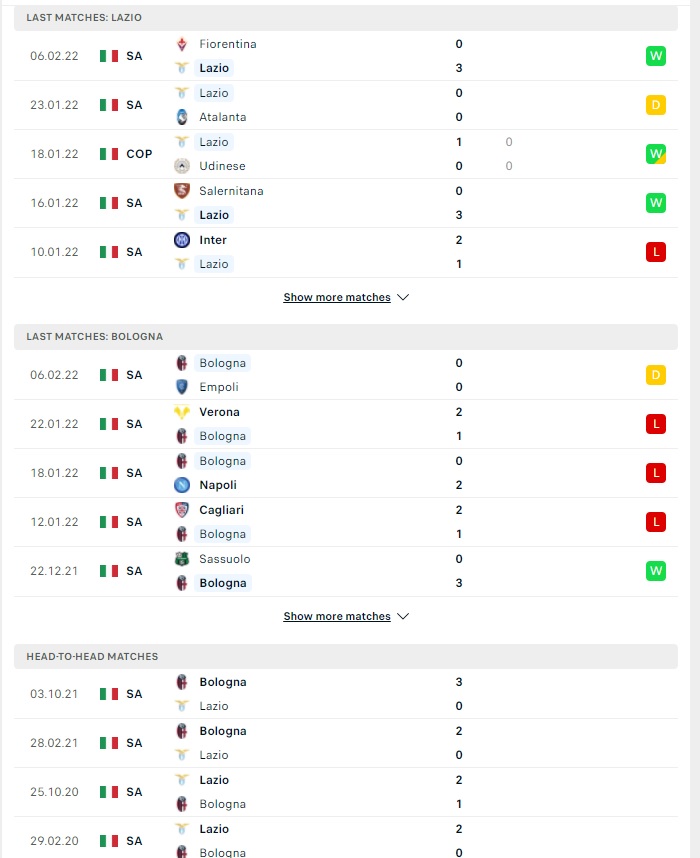
Task: Click the Italy flag beside 22.01.22 match
Action: pyautogui.click(x=109, y=424)
